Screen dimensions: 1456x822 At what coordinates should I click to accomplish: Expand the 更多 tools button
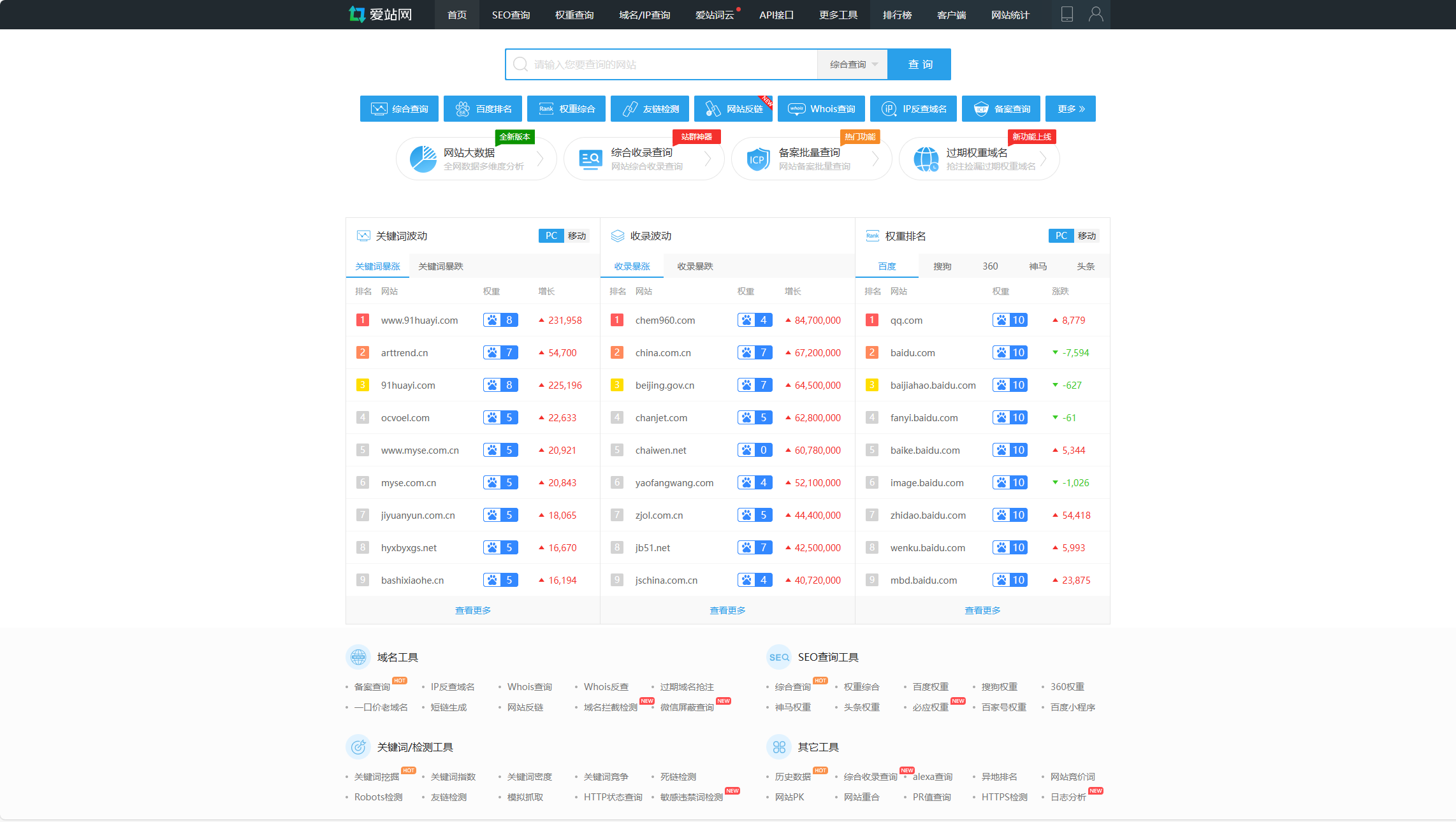point(1070,109)
